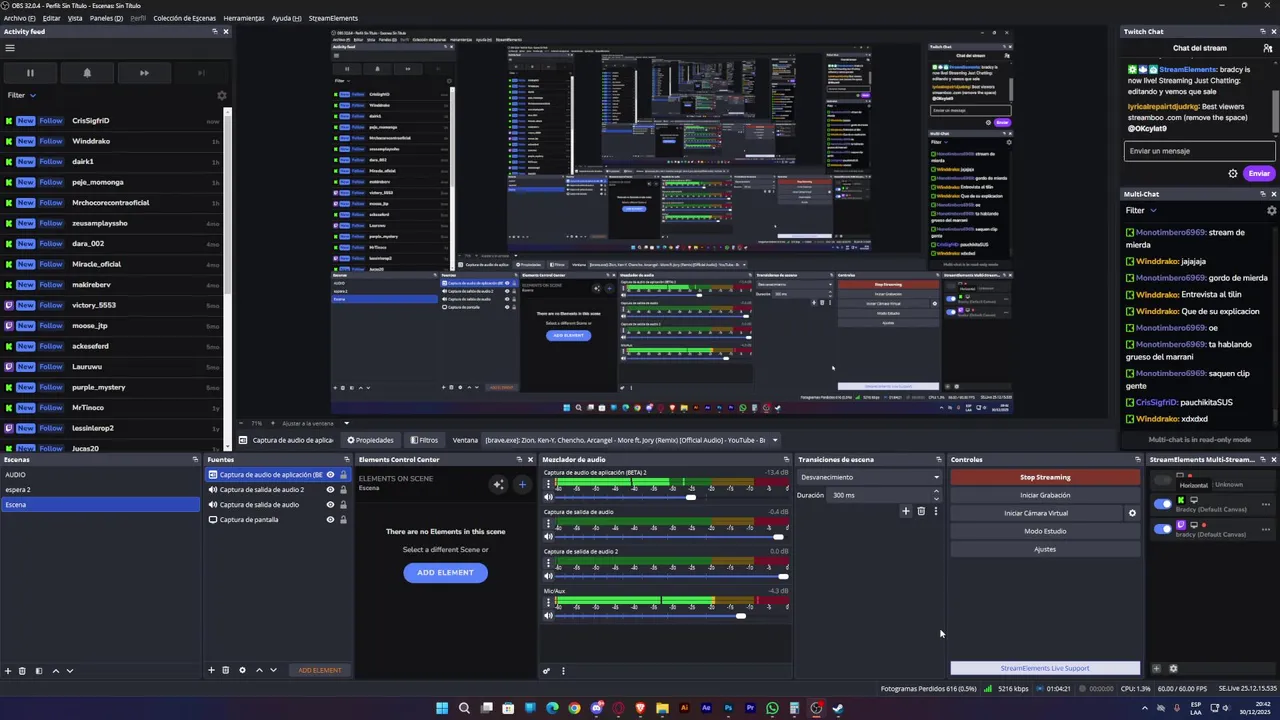
Task: Adjust Mic/Aux volume slider
Action: click(671, 615)
